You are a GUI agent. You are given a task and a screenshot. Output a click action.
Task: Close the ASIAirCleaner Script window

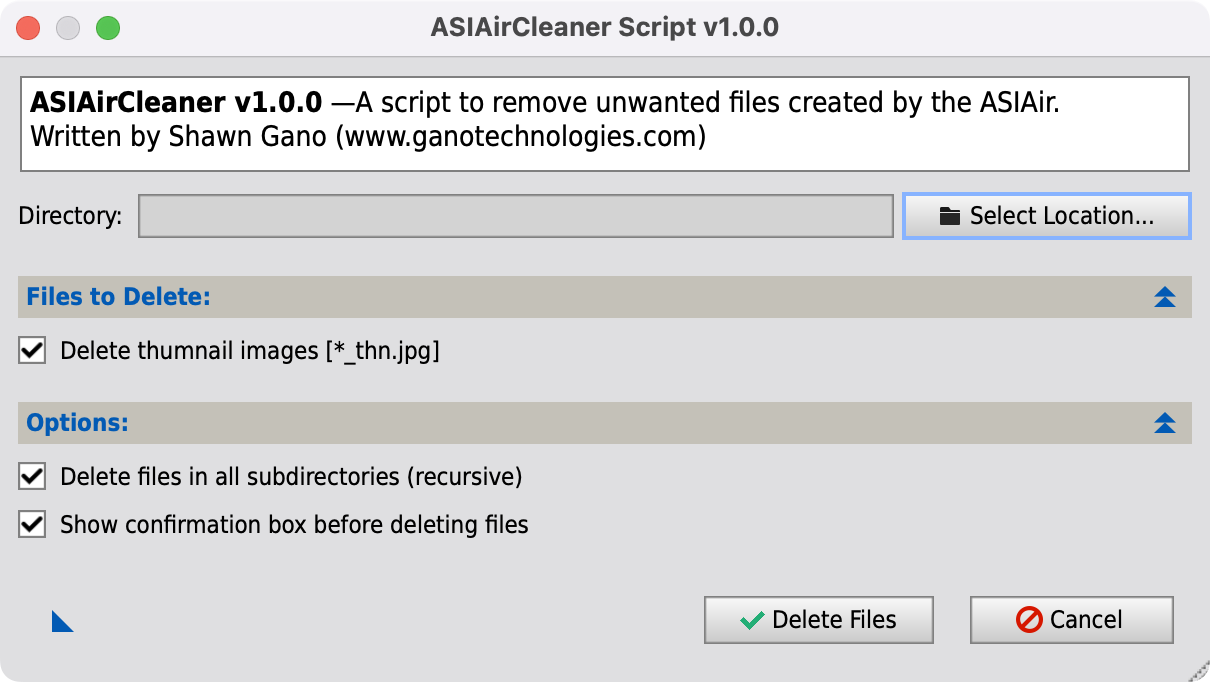click(28, 28)
